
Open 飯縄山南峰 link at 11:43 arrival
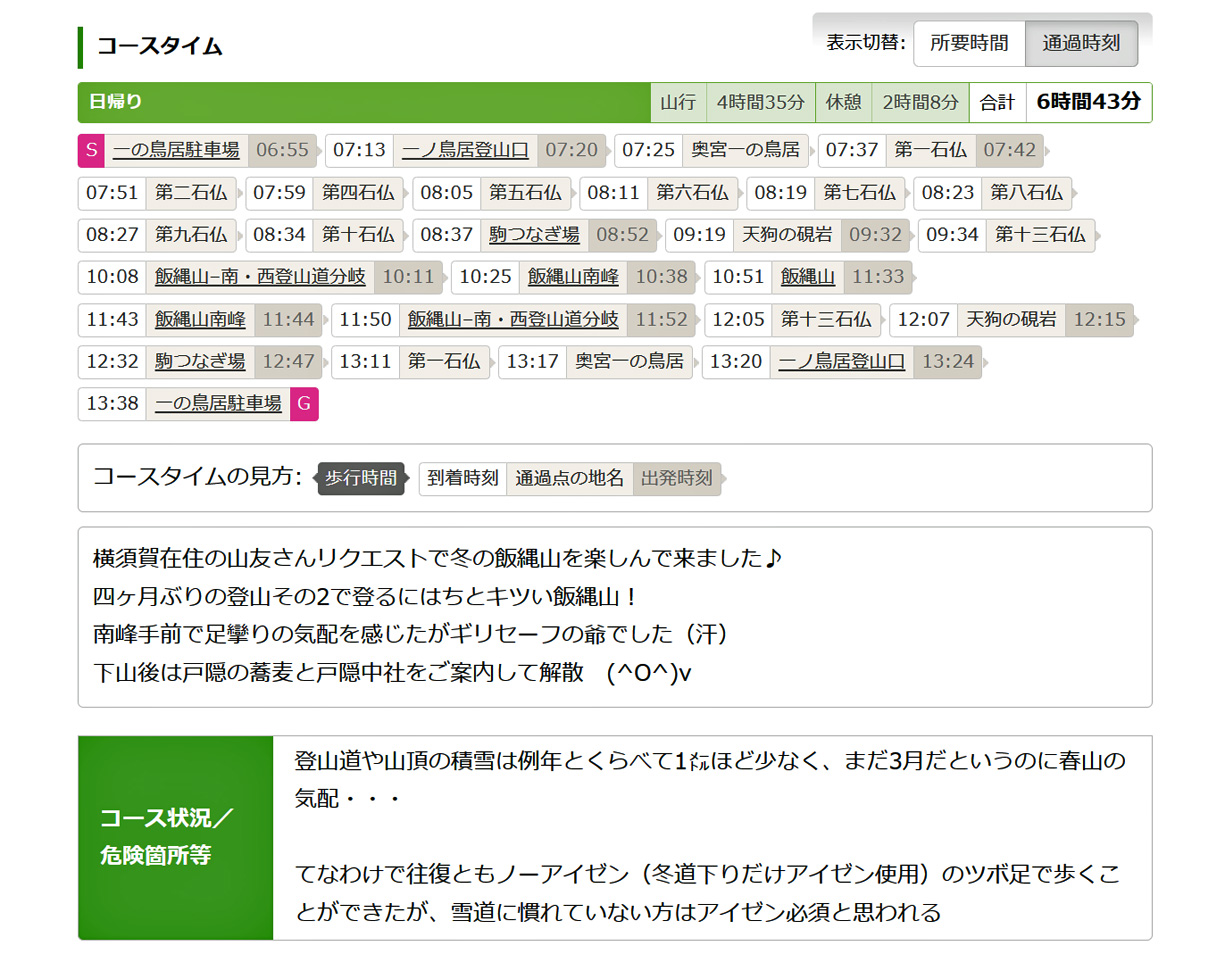tap(200, 320)
